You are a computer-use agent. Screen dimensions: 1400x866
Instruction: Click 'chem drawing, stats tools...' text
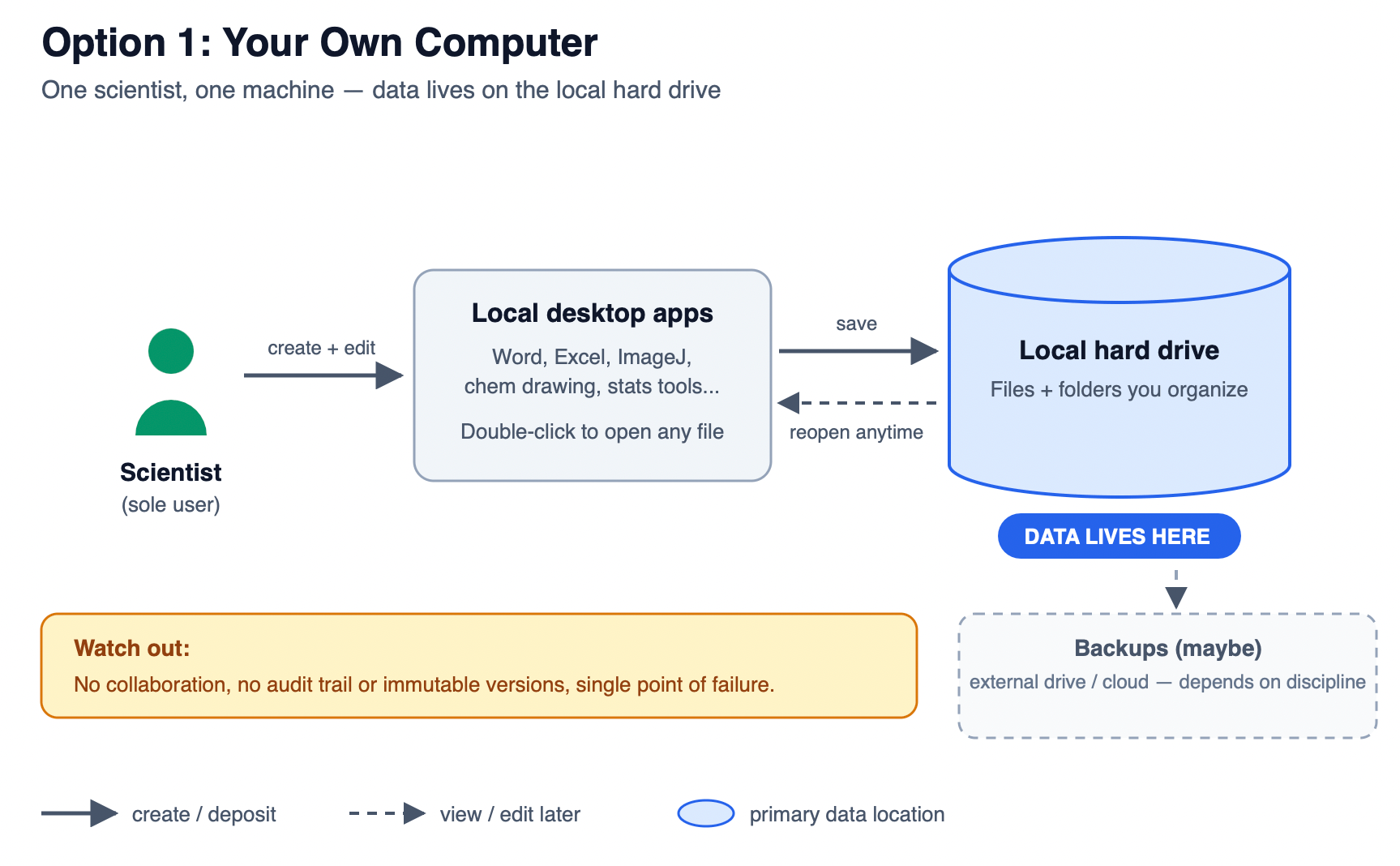592,386
